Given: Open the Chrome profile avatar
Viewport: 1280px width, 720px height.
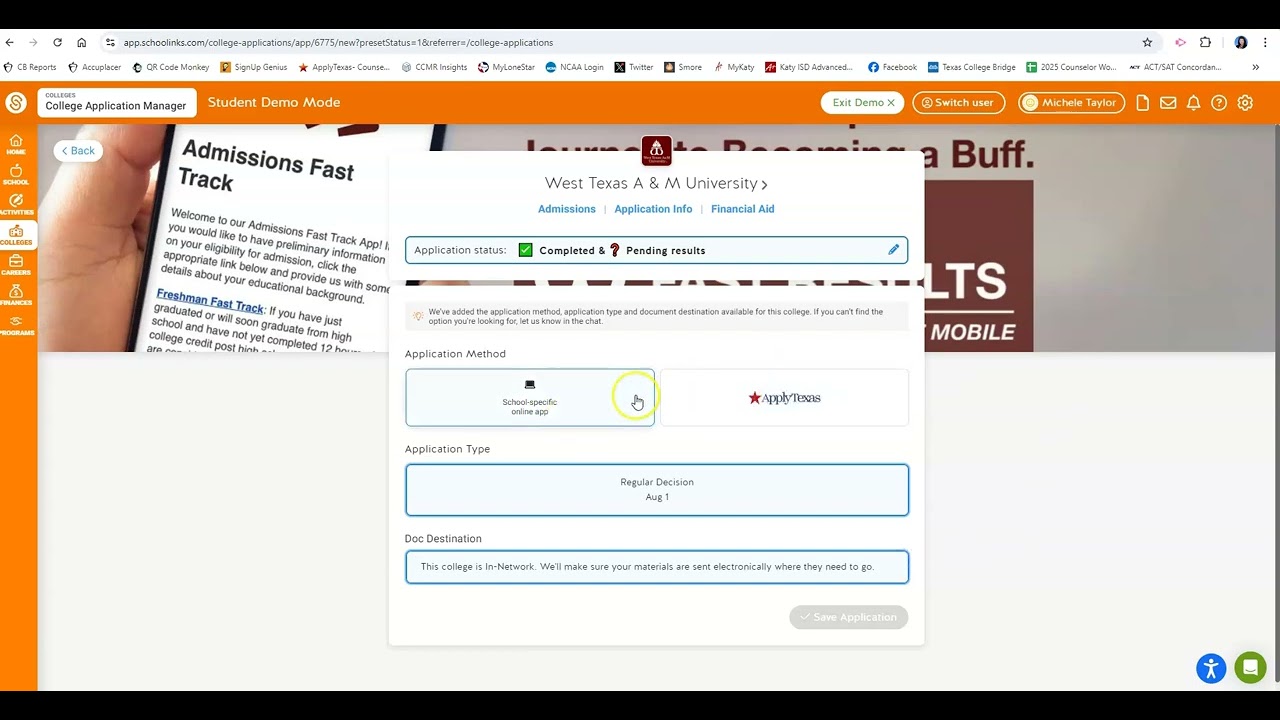Looking at the screenshot, I should [x=1241, y=42].
